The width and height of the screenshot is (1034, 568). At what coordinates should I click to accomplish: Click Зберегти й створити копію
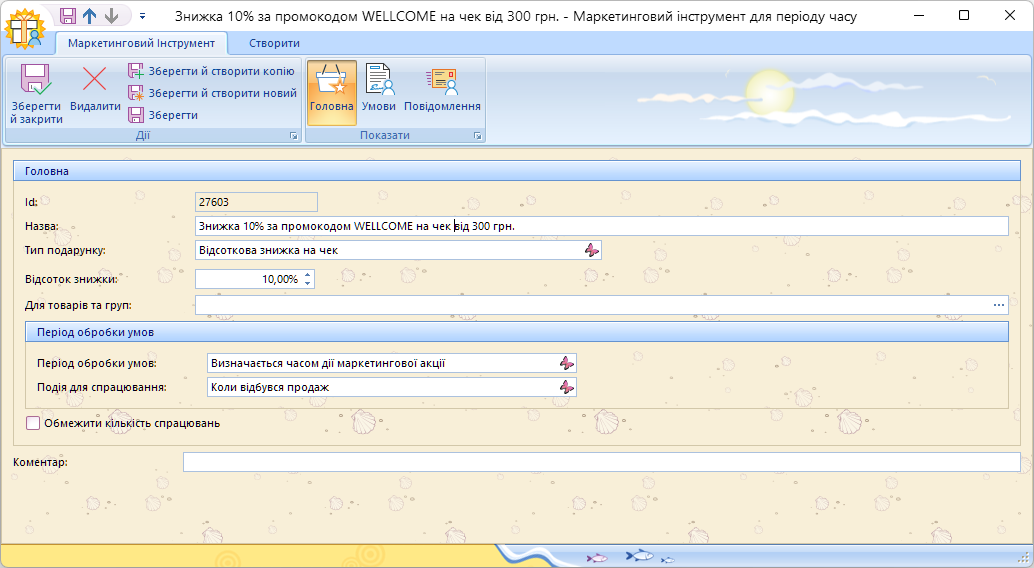(x=211, y=71)
